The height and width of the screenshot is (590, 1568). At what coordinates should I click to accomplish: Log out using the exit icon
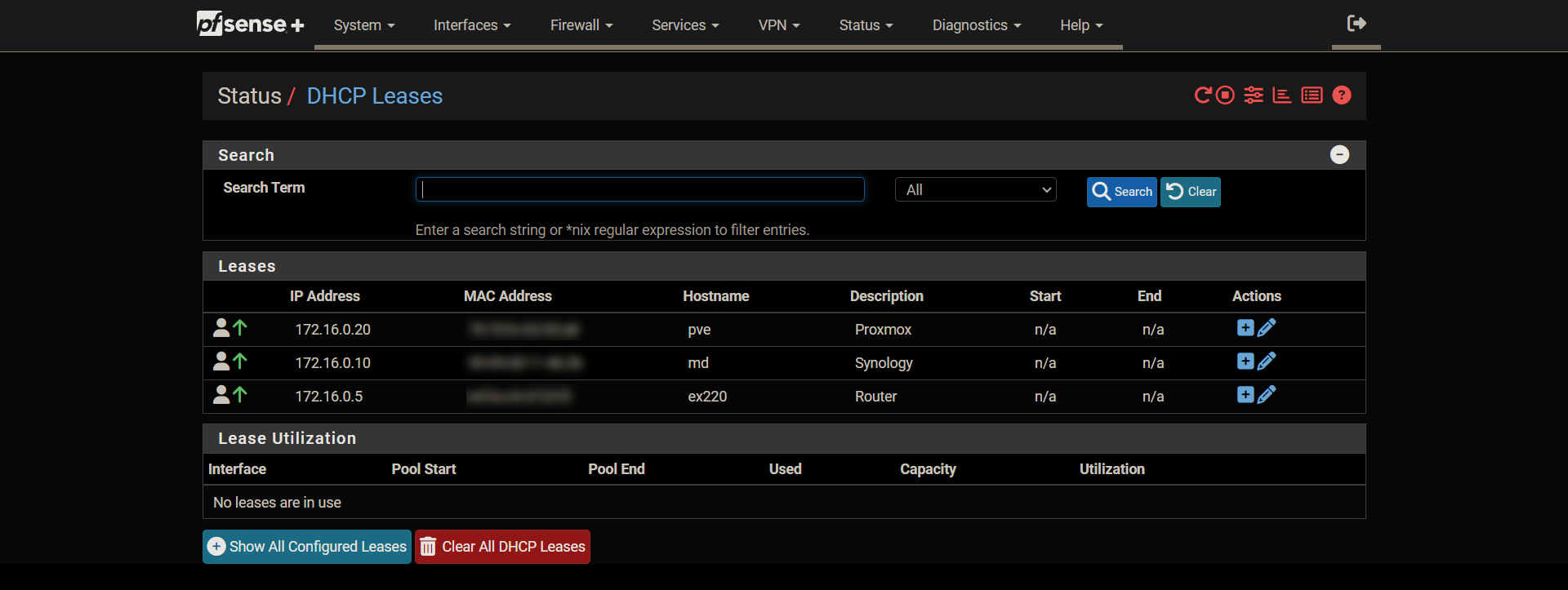[1356, 24]
